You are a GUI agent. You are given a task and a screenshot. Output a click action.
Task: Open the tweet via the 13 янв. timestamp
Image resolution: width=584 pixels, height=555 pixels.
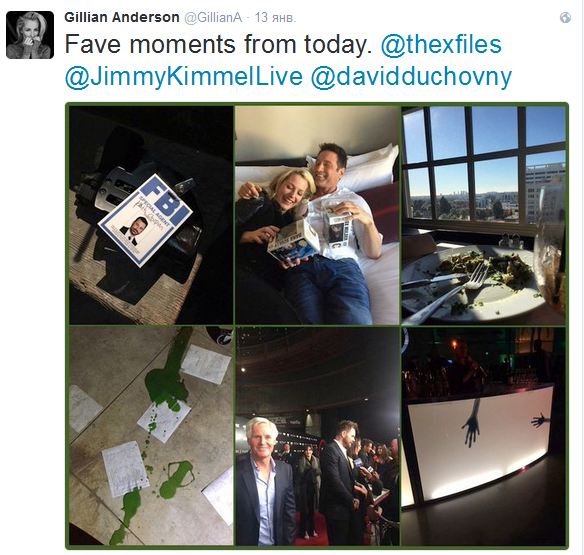tap(275, 18)
